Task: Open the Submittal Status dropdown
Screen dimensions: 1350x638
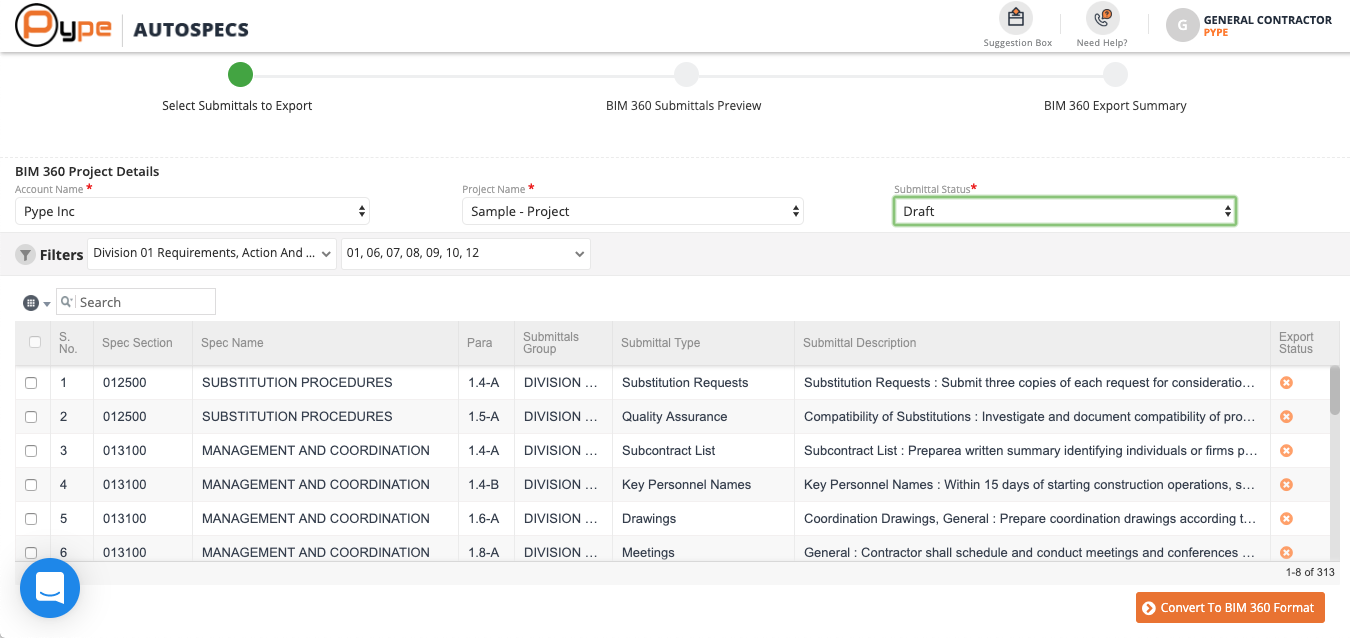Action: click(x=1064, y=211)
